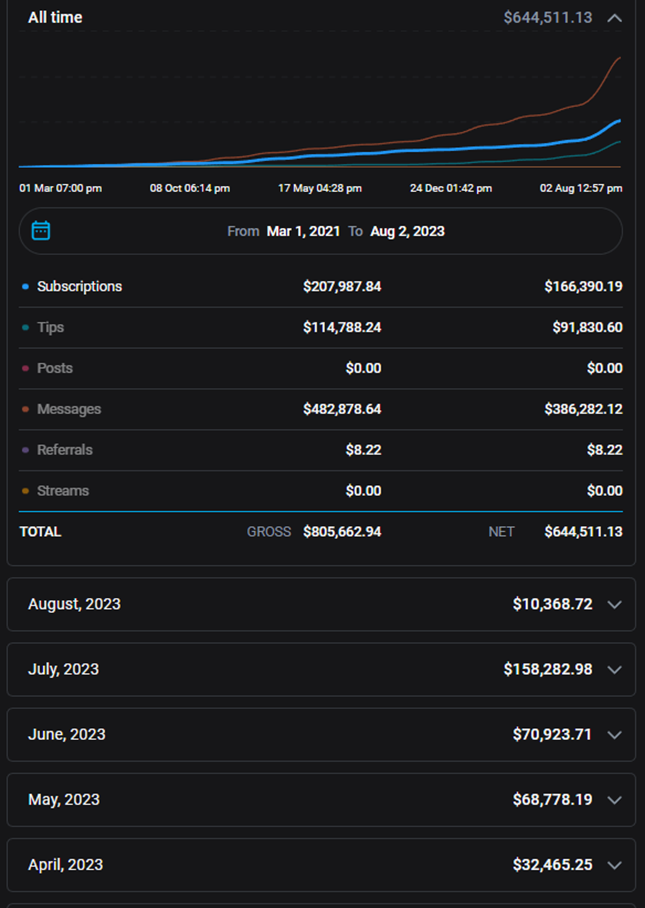This screenshot has height=908, width=645.
Task: Toggle the Tips teal legend dot
Action: [25, 328]
